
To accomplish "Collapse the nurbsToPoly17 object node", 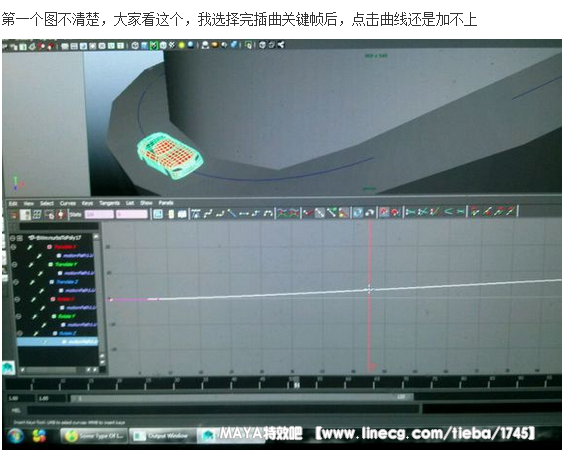I will click(13, 238).
